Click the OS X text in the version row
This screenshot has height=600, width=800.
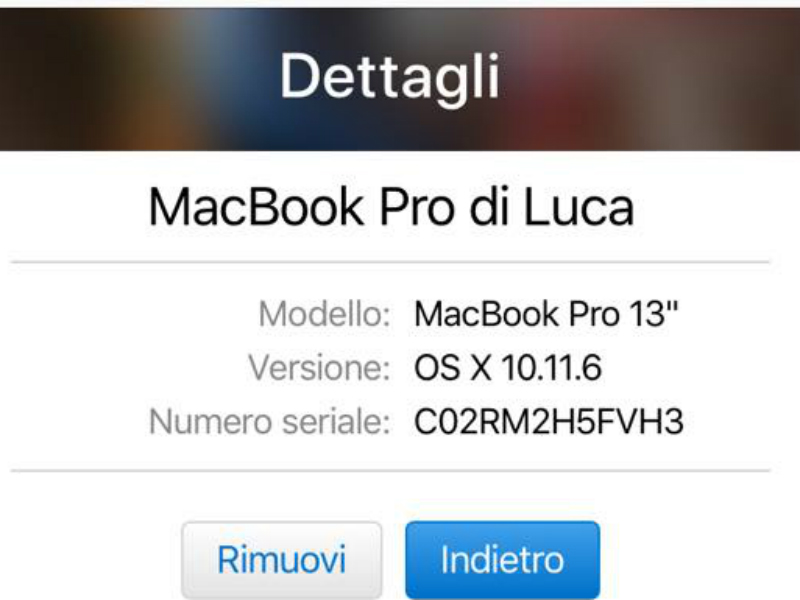click(x=453, y=367)
